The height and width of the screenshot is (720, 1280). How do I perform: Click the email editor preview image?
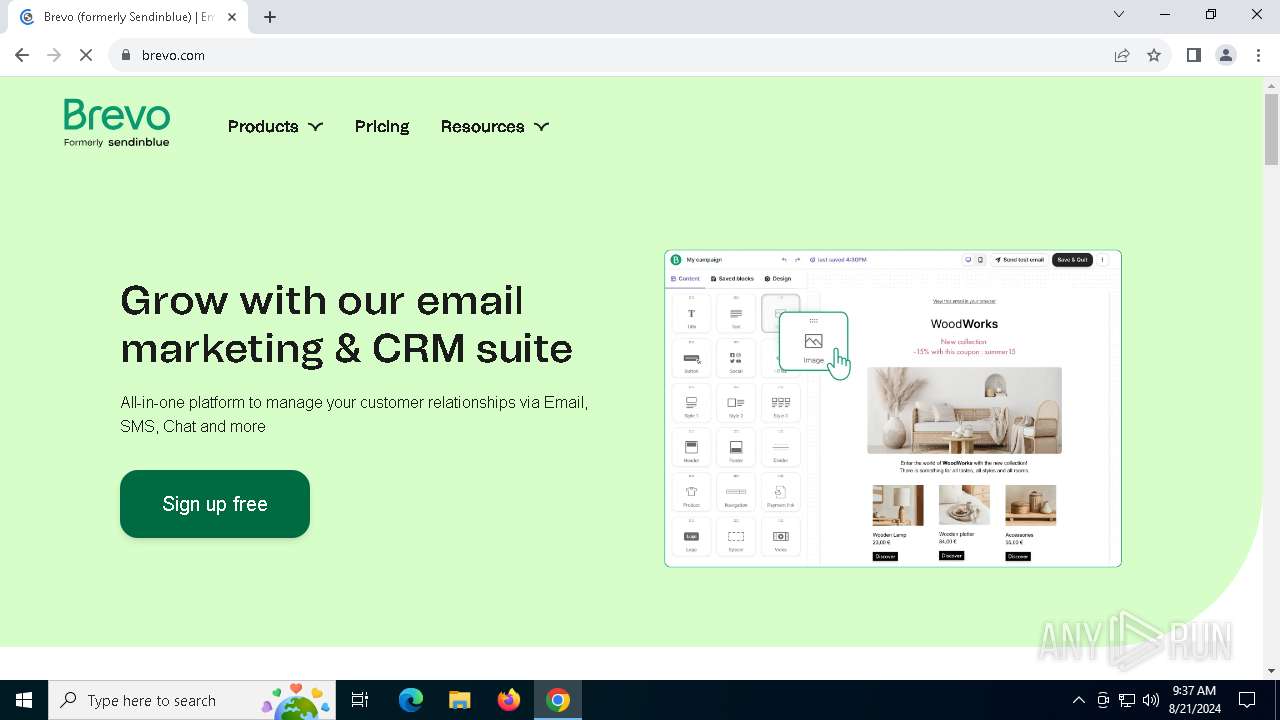coord(893,408)
